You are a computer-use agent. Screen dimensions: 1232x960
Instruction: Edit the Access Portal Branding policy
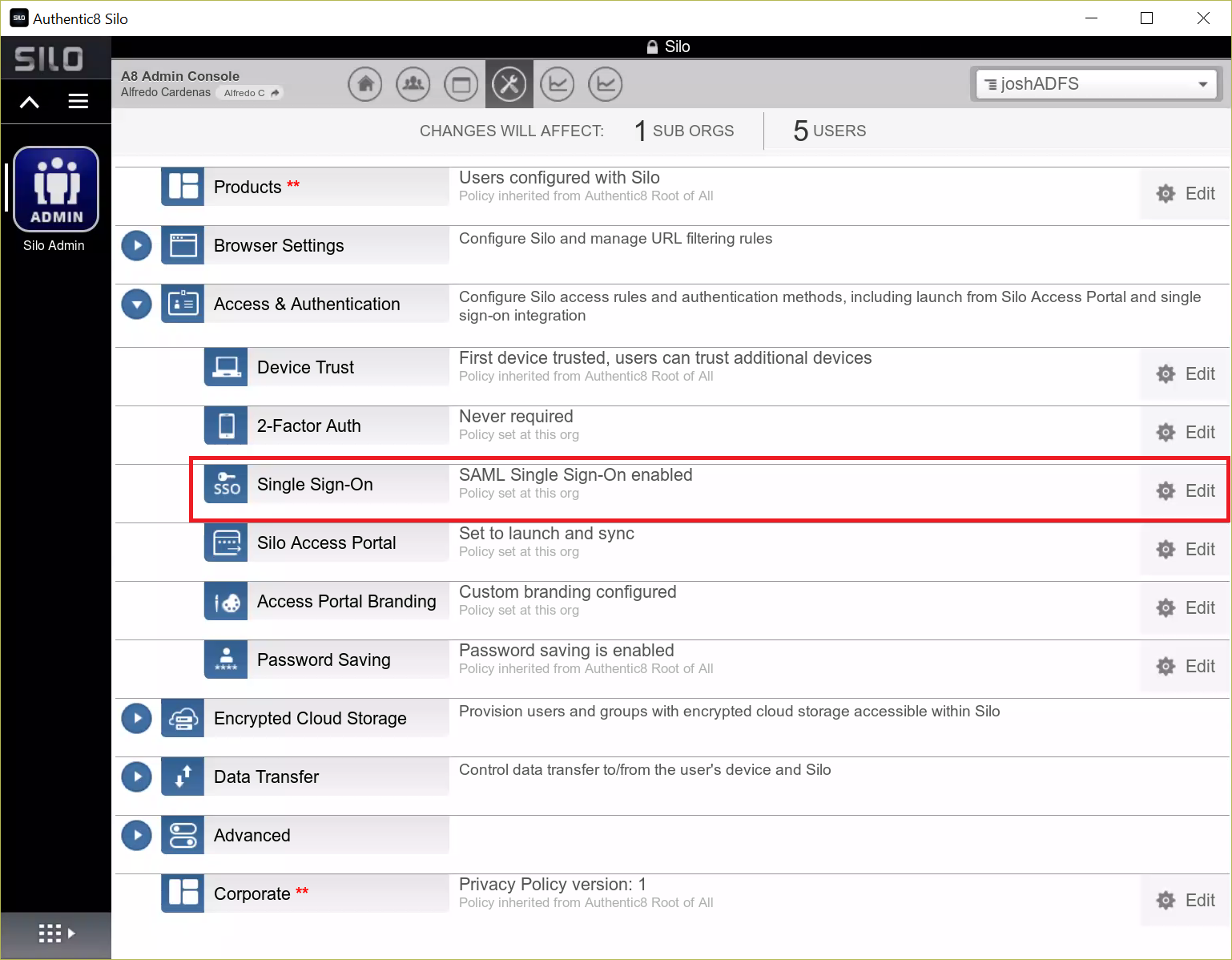coord(1186,608)
